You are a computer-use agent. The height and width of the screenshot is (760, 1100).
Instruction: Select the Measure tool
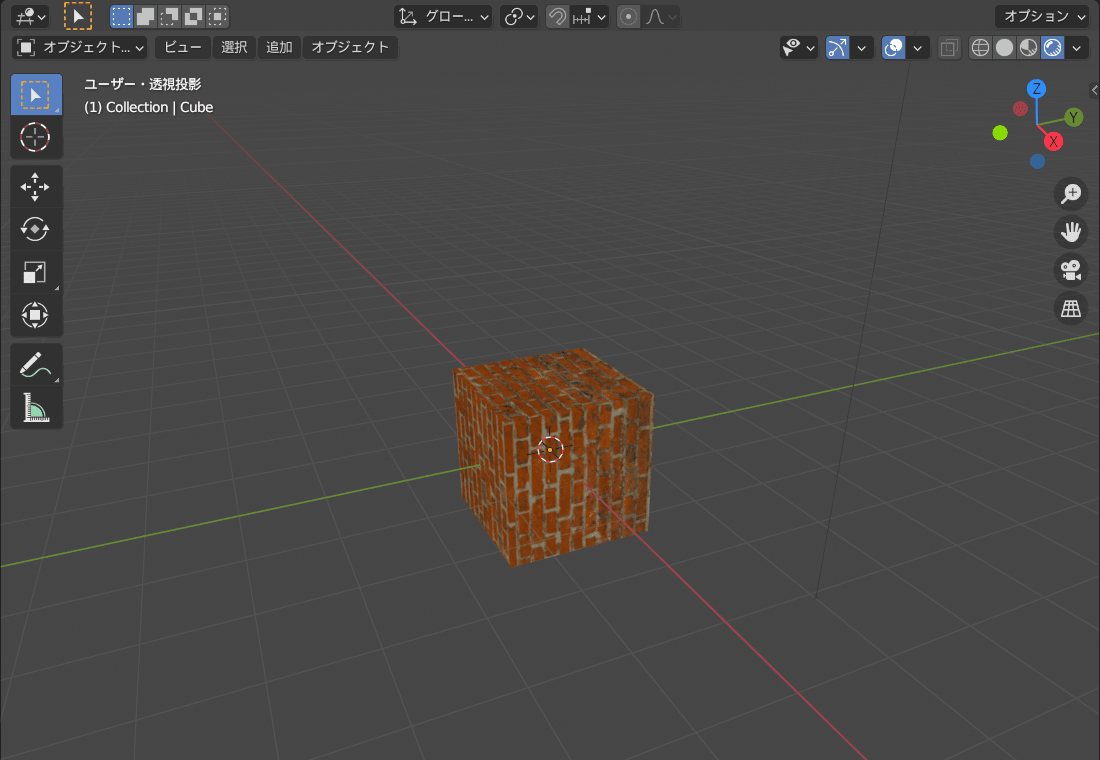(36, 407)
